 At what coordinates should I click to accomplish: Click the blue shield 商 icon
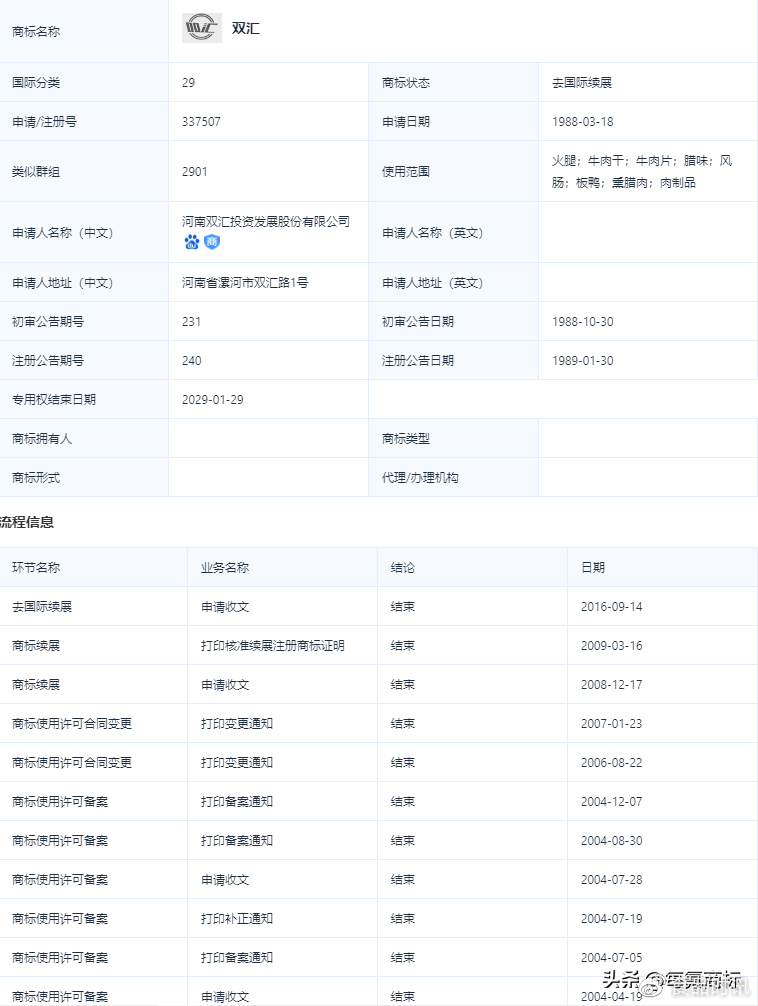pos(212,242)
